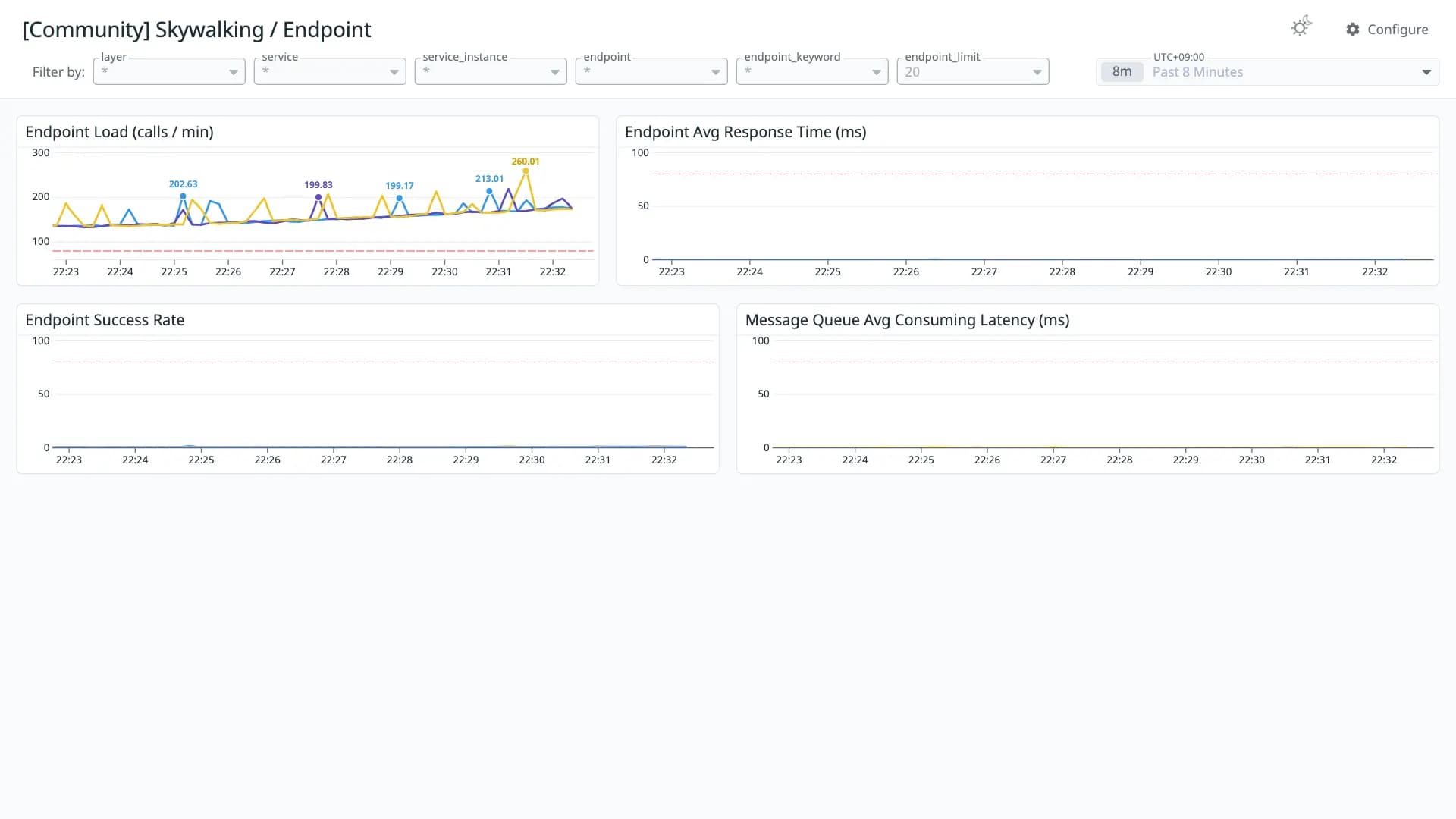Click the 213.01 data point marker
1456x819 pixels.
click(x=489, y=191)
